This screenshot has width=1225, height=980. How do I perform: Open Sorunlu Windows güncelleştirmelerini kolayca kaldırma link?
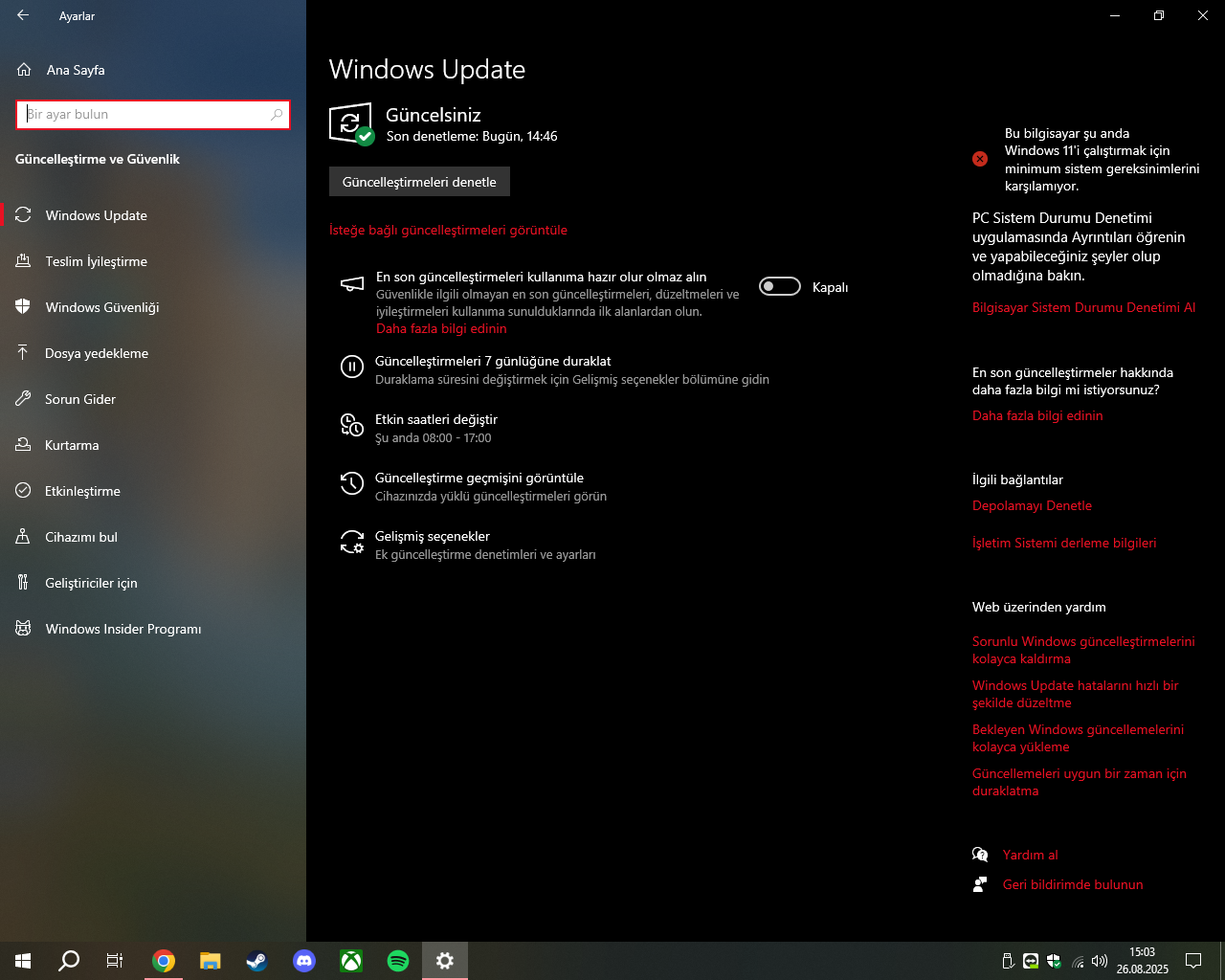click(1083, 650)
